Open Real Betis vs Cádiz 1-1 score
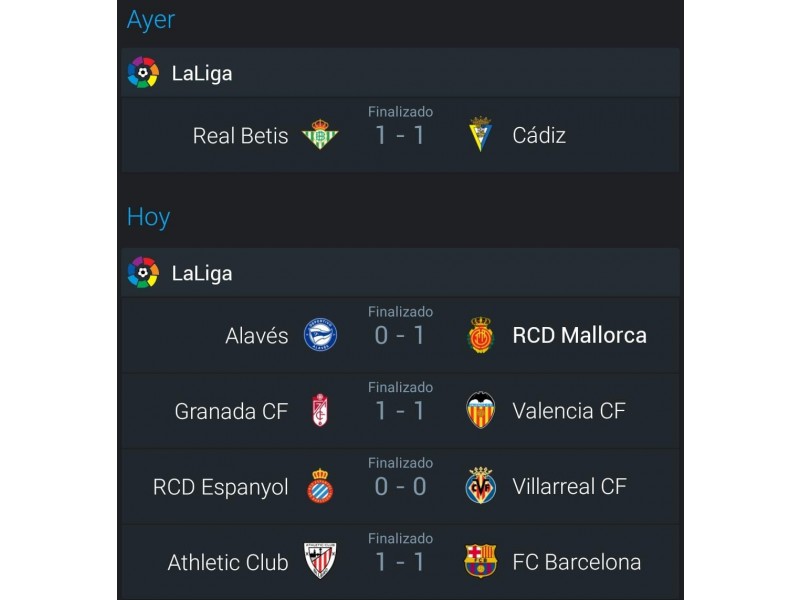Viewport: 800px width, 600px height. 400,136
